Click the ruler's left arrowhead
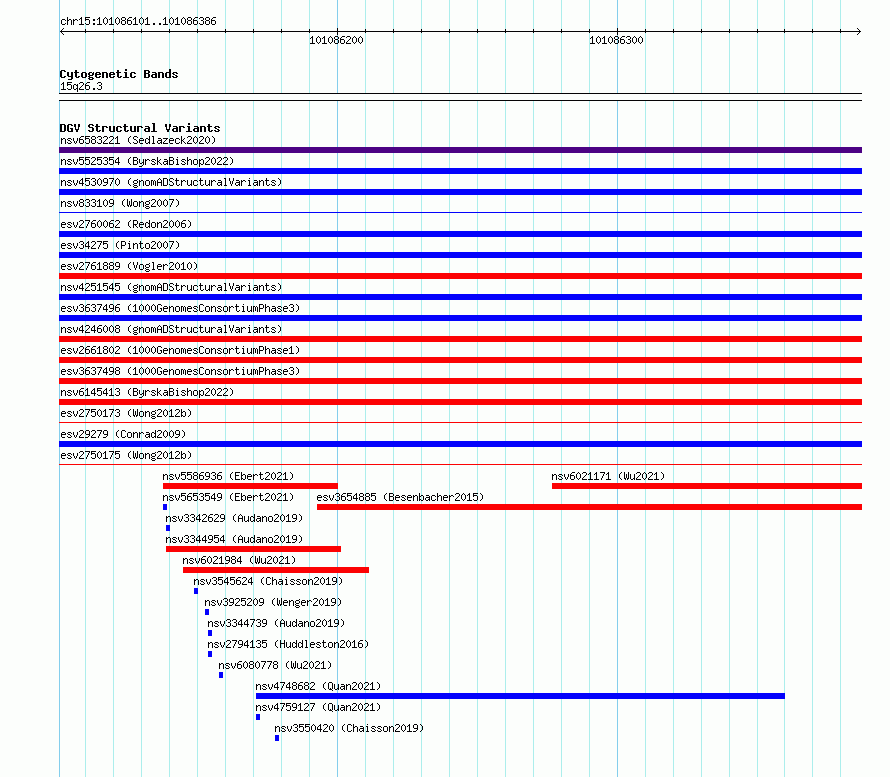This screenshot has height=777, width=890. coord(62,32)
